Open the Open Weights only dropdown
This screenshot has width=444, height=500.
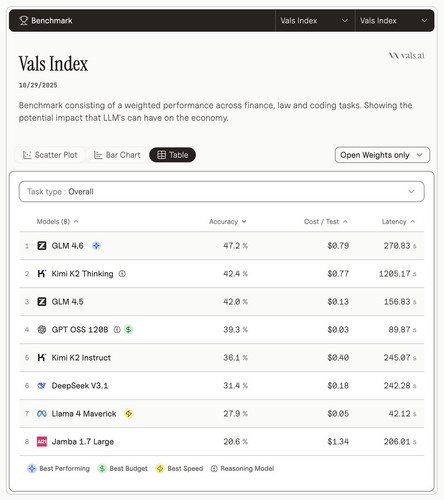point(382,155)
